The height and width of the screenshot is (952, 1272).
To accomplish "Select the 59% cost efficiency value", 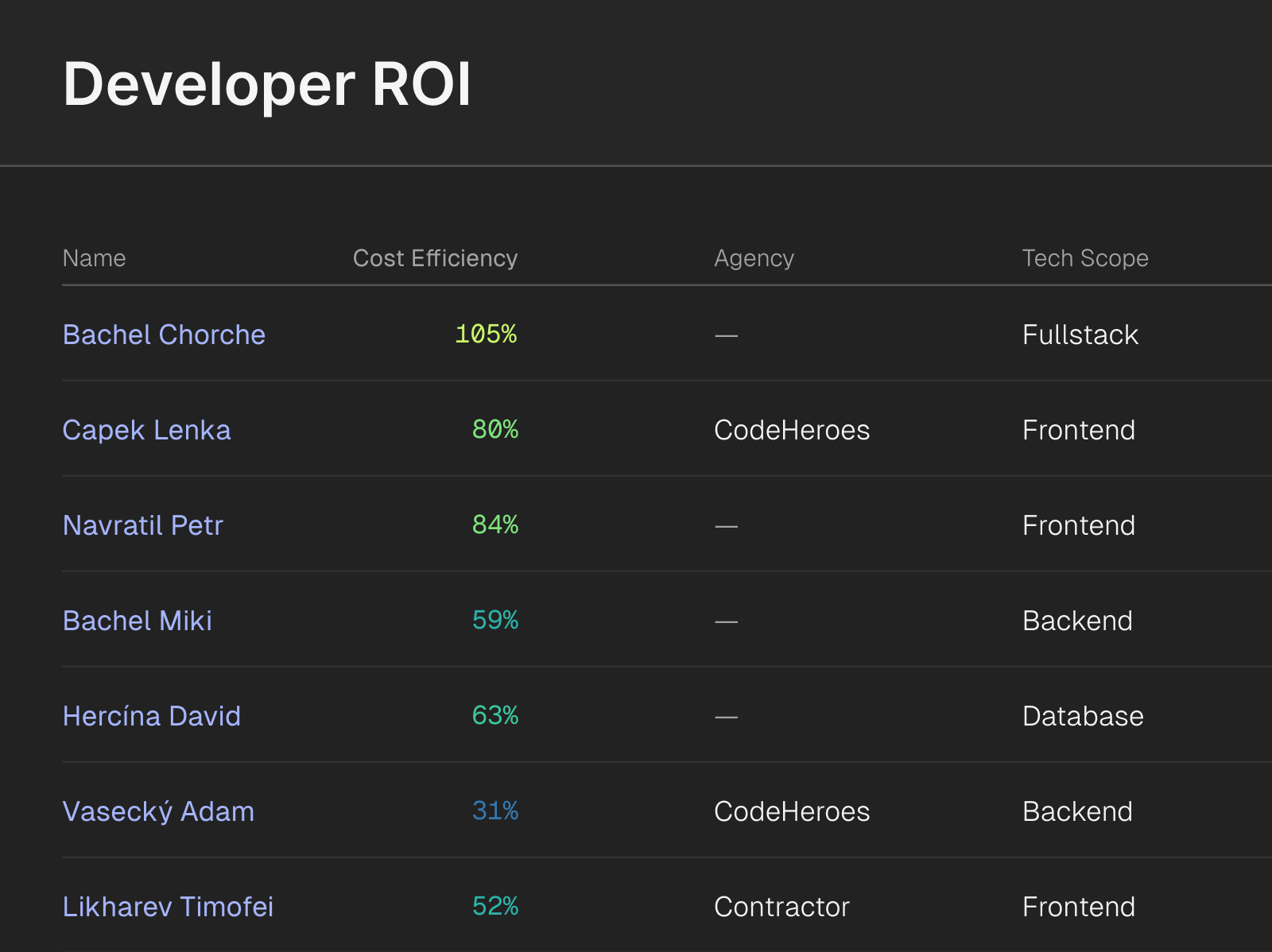I will pos(494,620).
